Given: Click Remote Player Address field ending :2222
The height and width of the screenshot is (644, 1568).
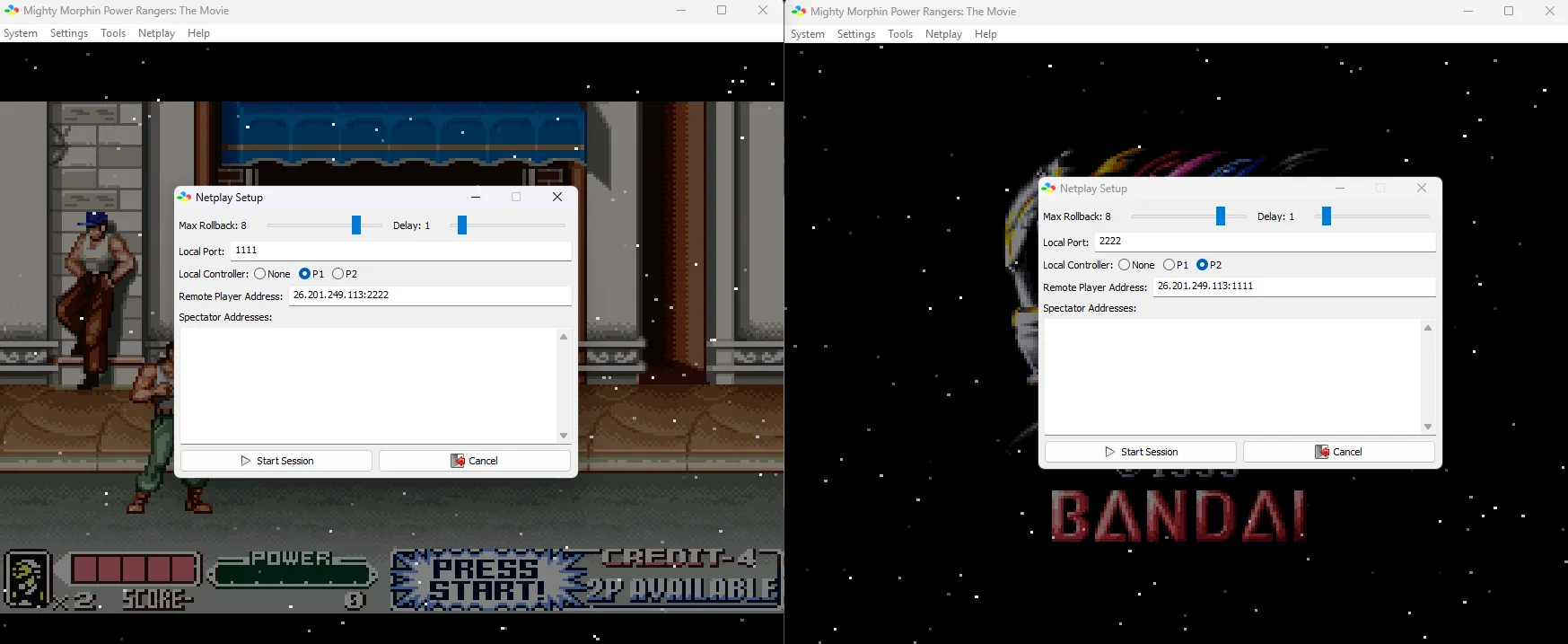Looking at the screenshot, I should tap(430, 296).
